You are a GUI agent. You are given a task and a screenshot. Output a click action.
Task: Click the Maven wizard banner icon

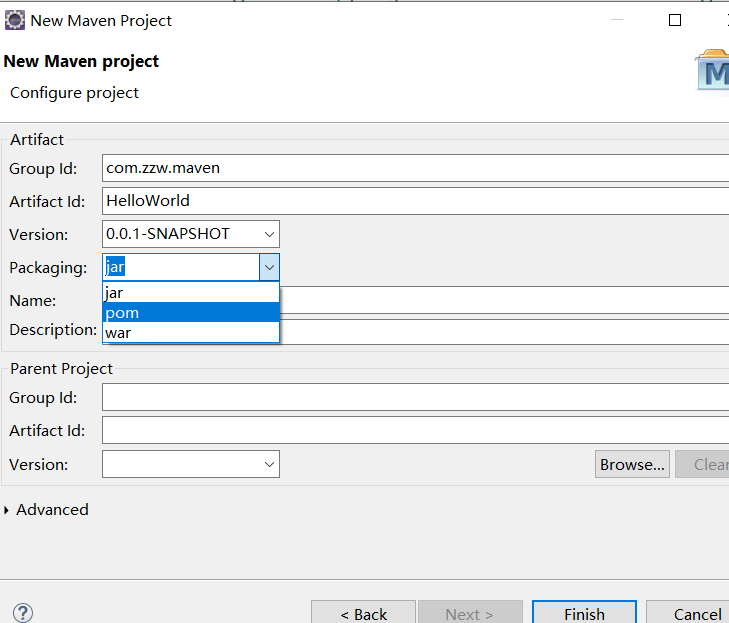pyautogui.click(x=712, y=70)
